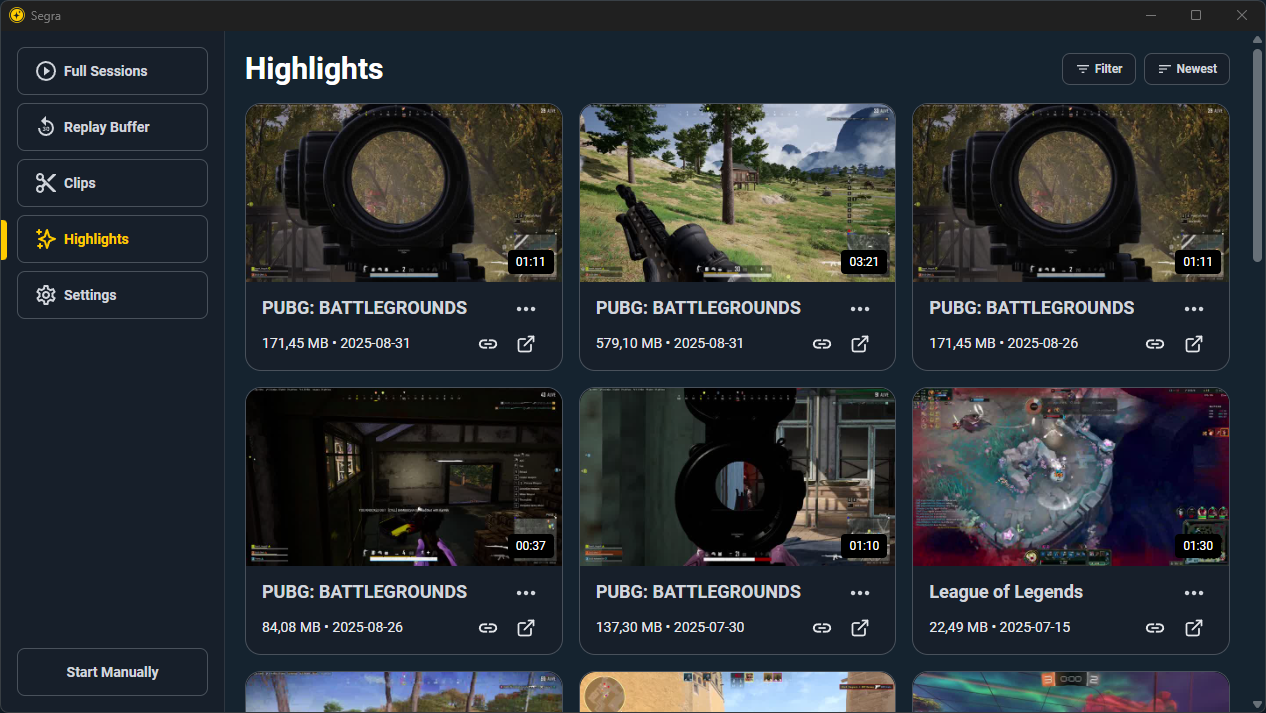This screenshot has height=713, width=1266.
Task: Open the 01:11 thumbnail dated 2025-08-31
Action: pos(404,193)
